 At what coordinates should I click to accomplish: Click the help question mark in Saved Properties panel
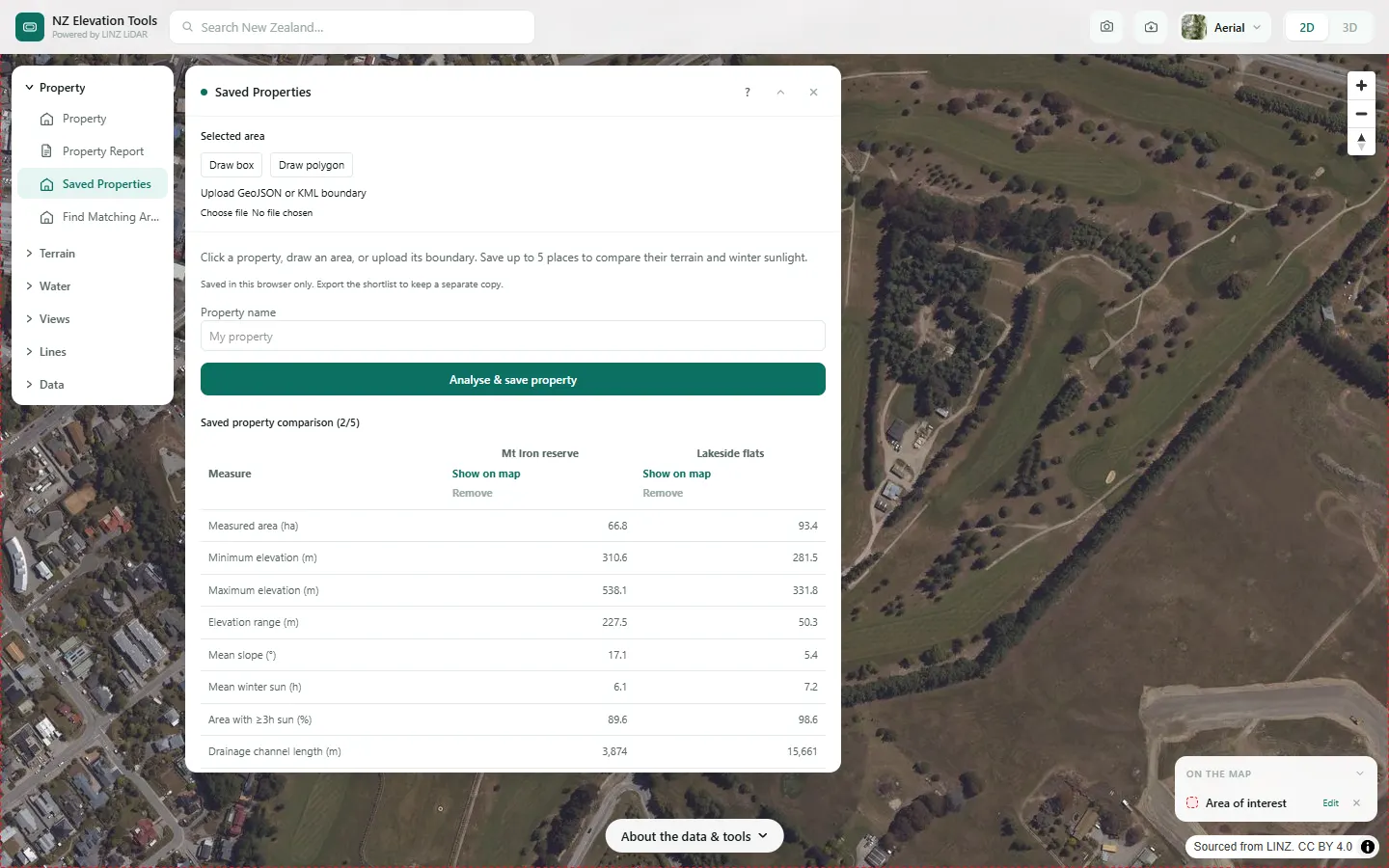click(x=748, y=93)
